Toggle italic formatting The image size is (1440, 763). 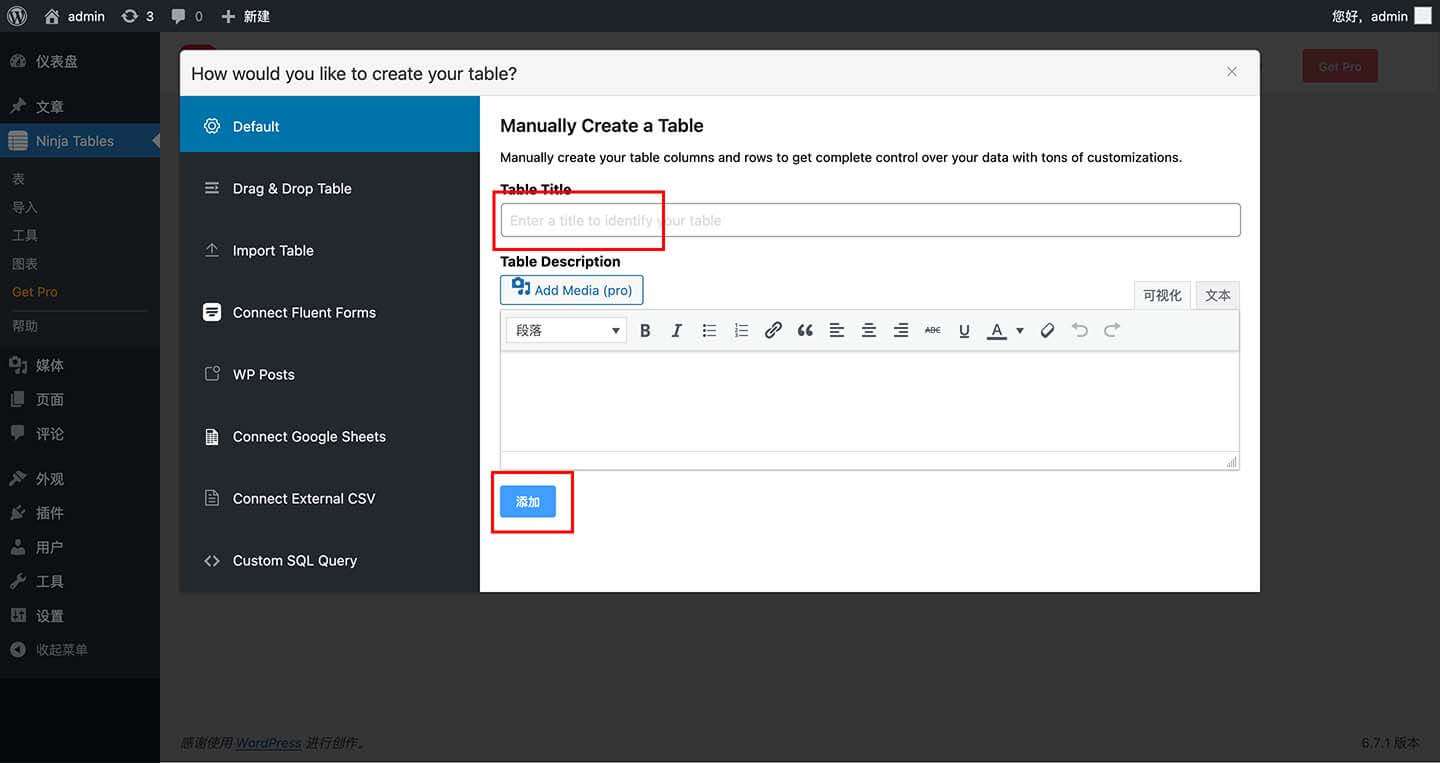point(677,330)
